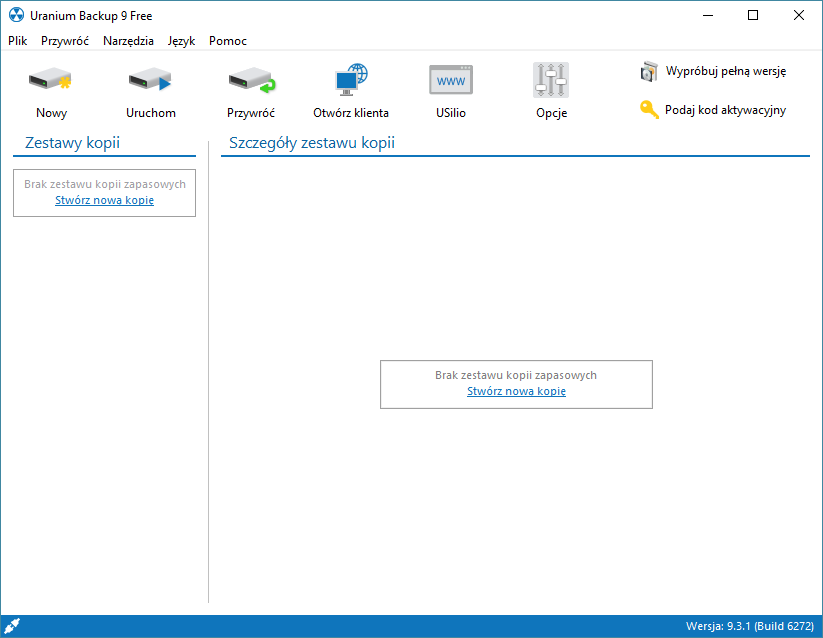Open the Plik menu

[x=17, y=41]
